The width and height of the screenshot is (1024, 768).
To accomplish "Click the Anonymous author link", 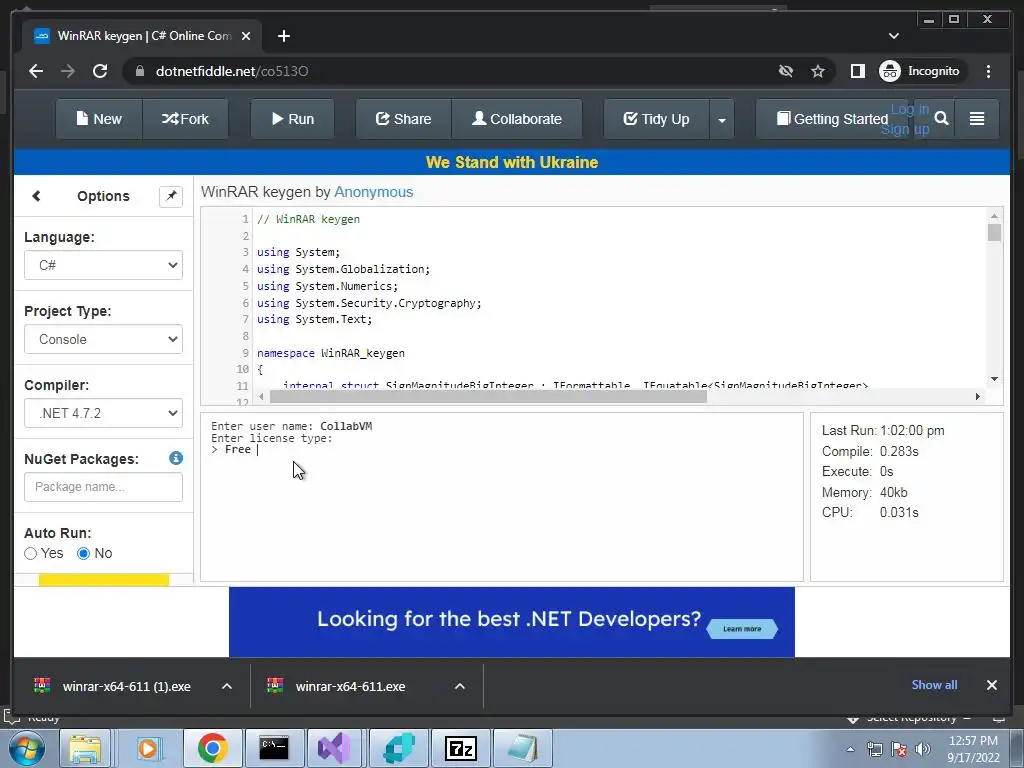I will (x=374, y=192).
